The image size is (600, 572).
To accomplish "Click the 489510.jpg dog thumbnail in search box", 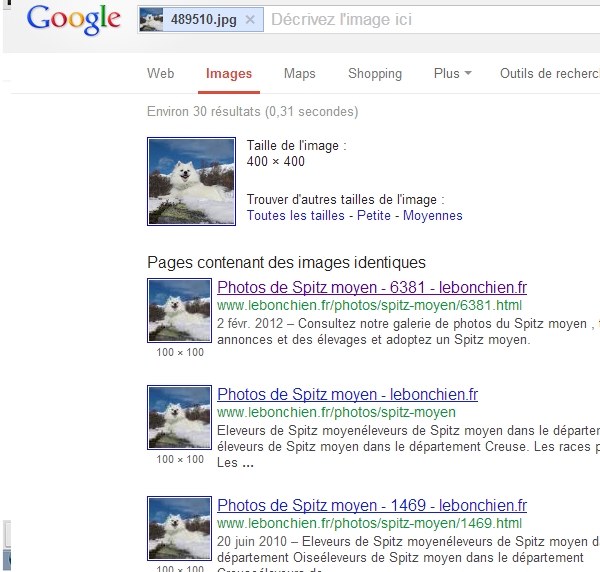I will pos(151,20).
